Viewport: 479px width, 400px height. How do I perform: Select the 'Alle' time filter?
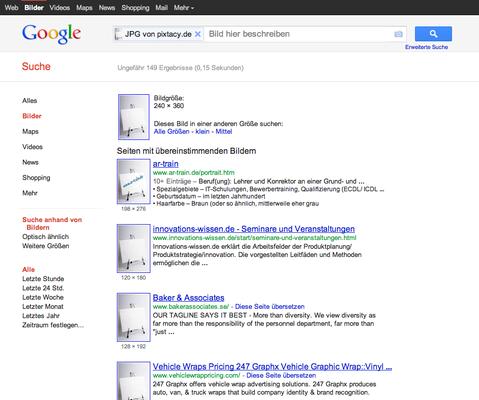coord(28,269)
